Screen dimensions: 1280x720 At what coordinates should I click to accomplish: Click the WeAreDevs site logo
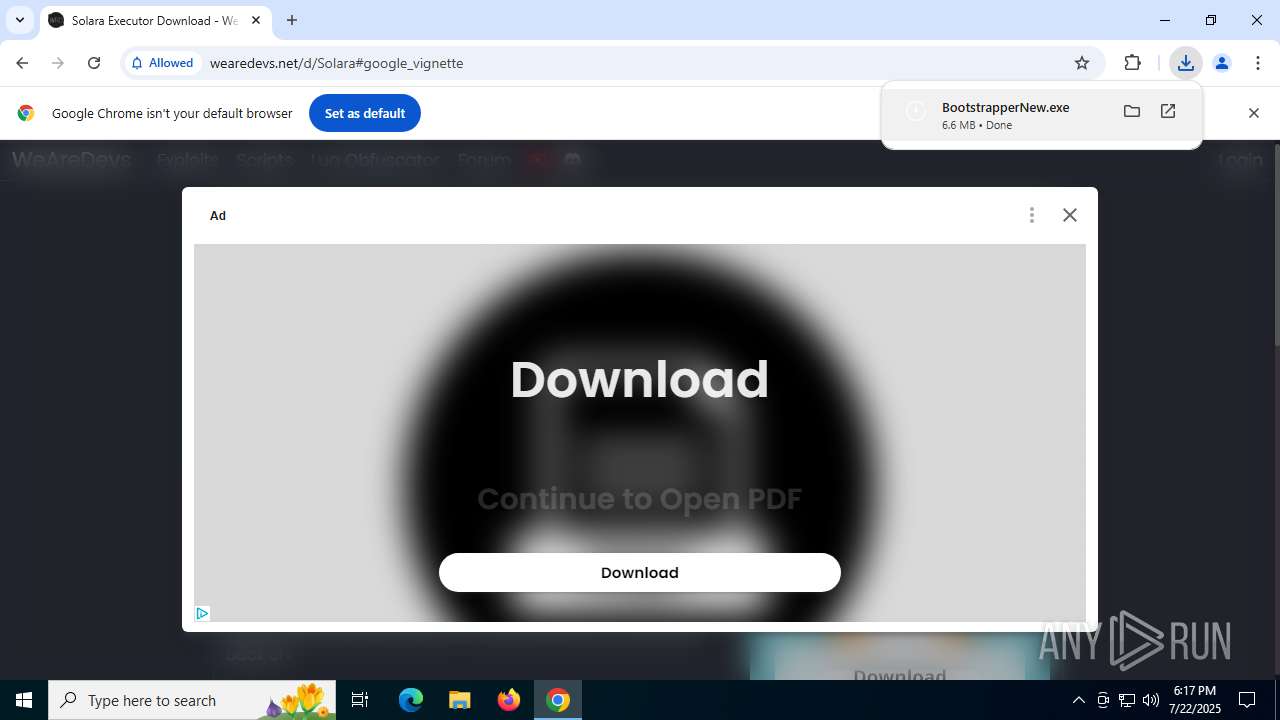tap(71, 160)
